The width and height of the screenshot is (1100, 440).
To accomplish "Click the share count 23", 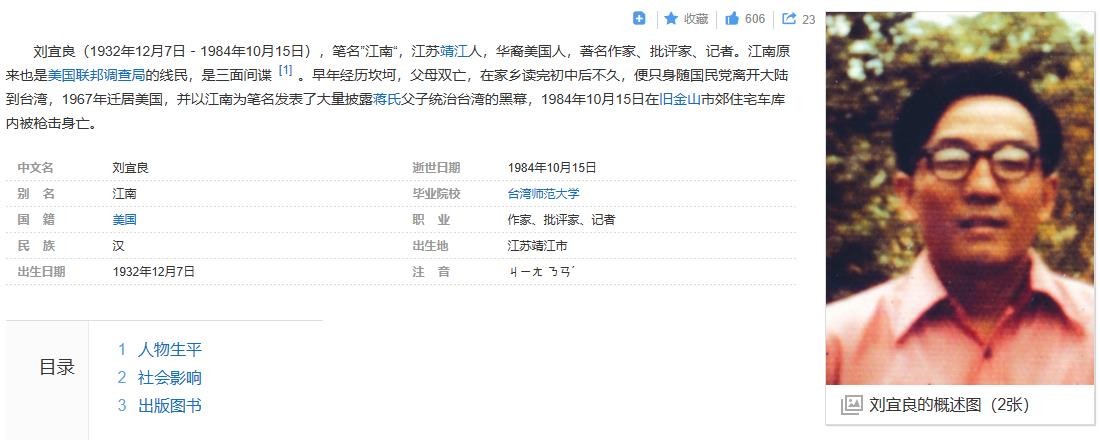I will 809,19.
